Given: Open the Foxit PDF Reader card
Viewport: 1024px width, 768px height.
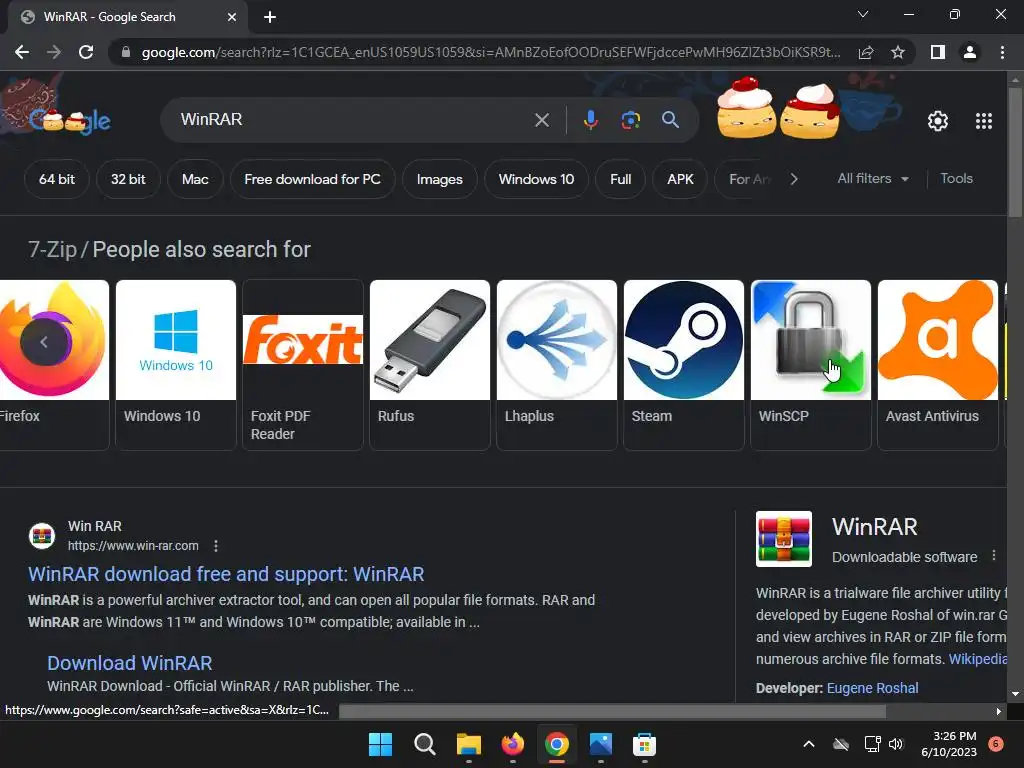Looking at the screenshot, I should 302,364.
